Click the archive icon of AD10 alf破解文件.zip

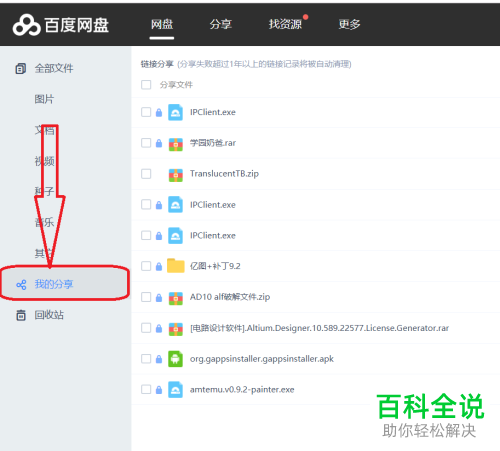(176, 298)
